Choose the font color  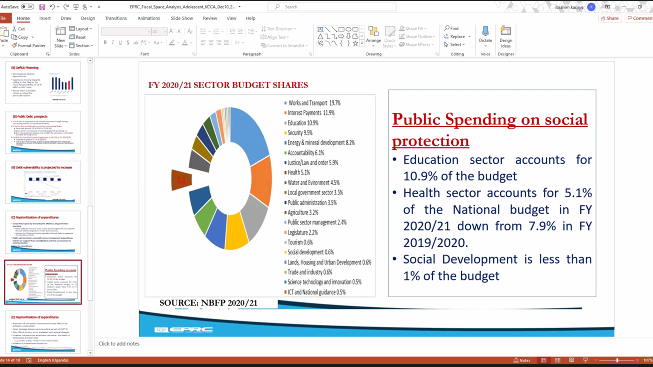pos(185,42)
